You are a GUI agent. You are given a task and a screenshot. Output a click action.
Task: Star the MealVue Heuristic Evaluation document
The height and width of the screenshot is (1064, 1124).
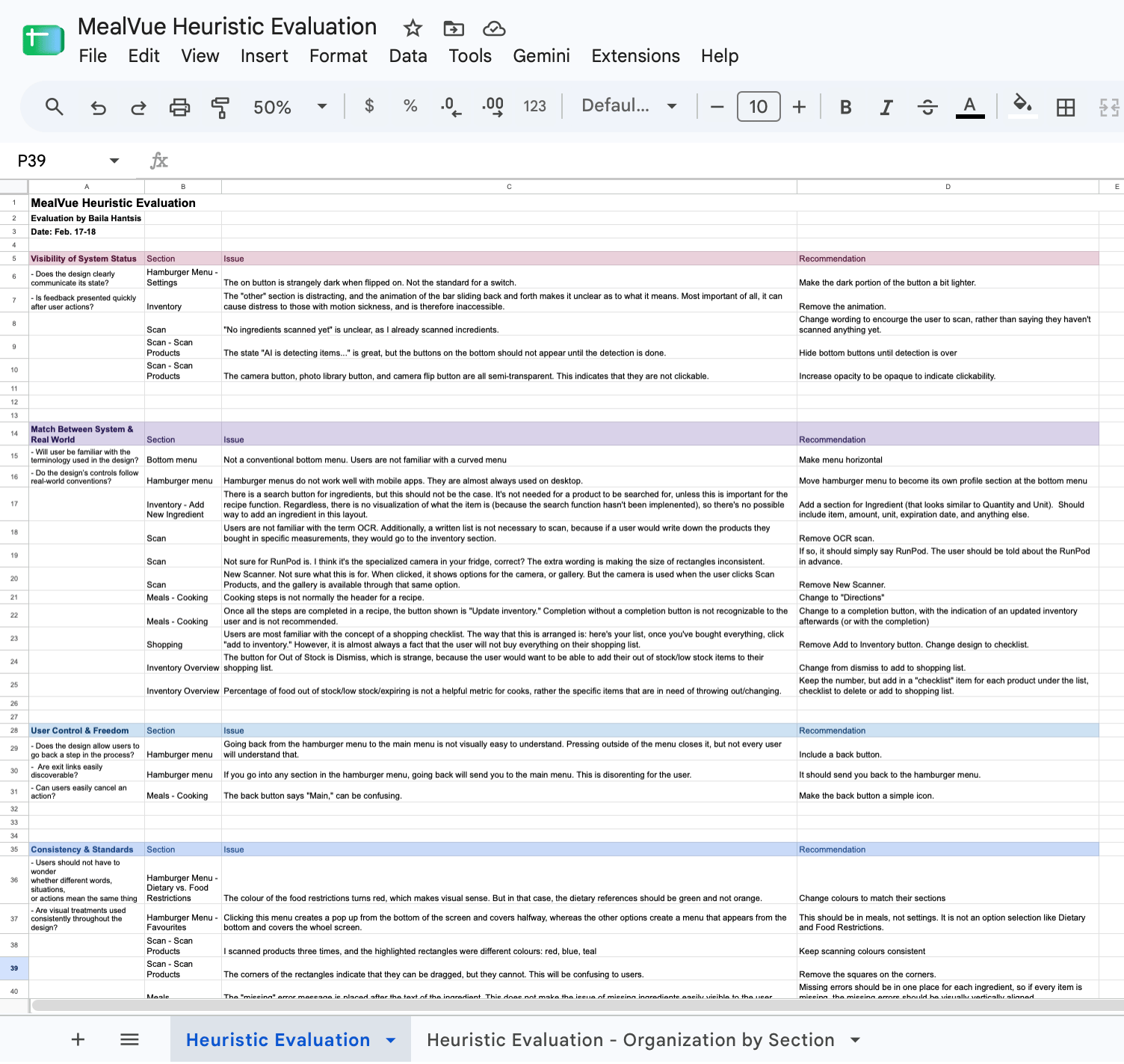tap(413, 28)
